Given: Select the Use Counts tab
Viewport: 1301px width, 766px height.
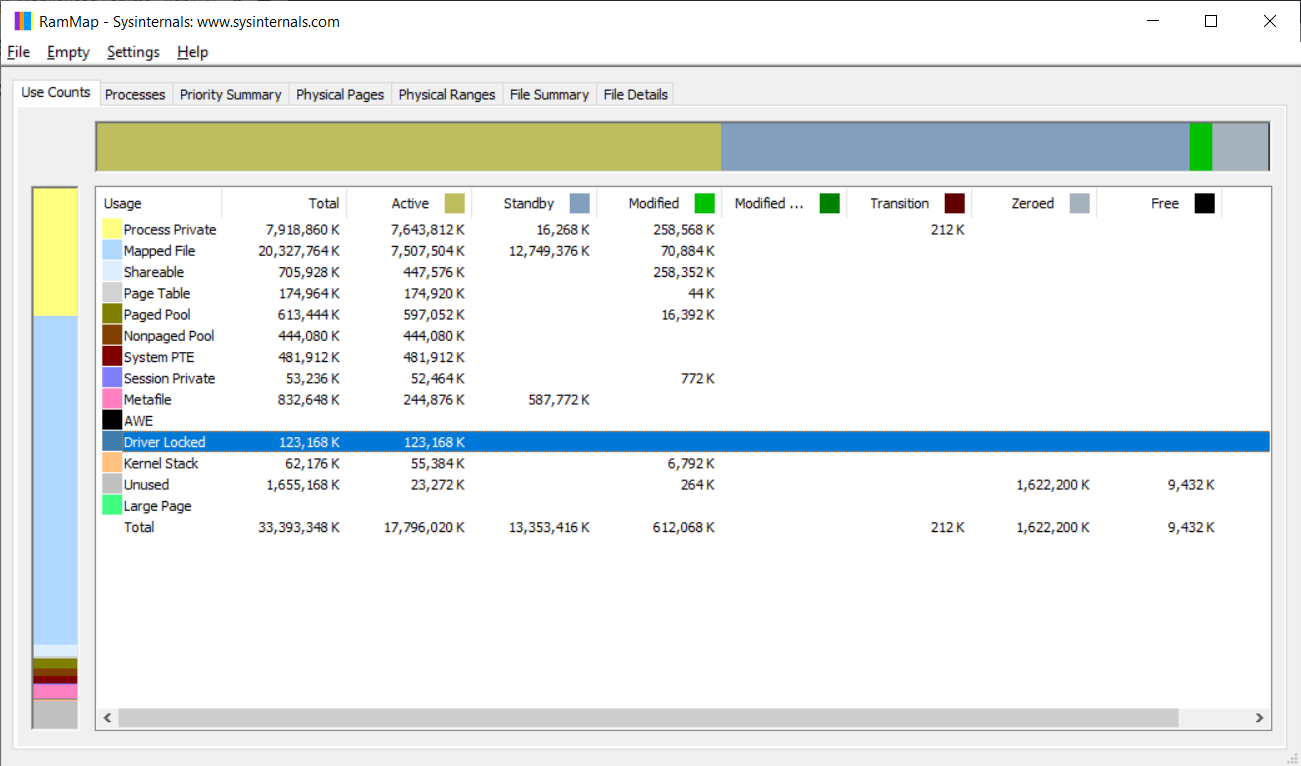Looking at the screenshot, I should pyautogui.click(x=56, y=92).
